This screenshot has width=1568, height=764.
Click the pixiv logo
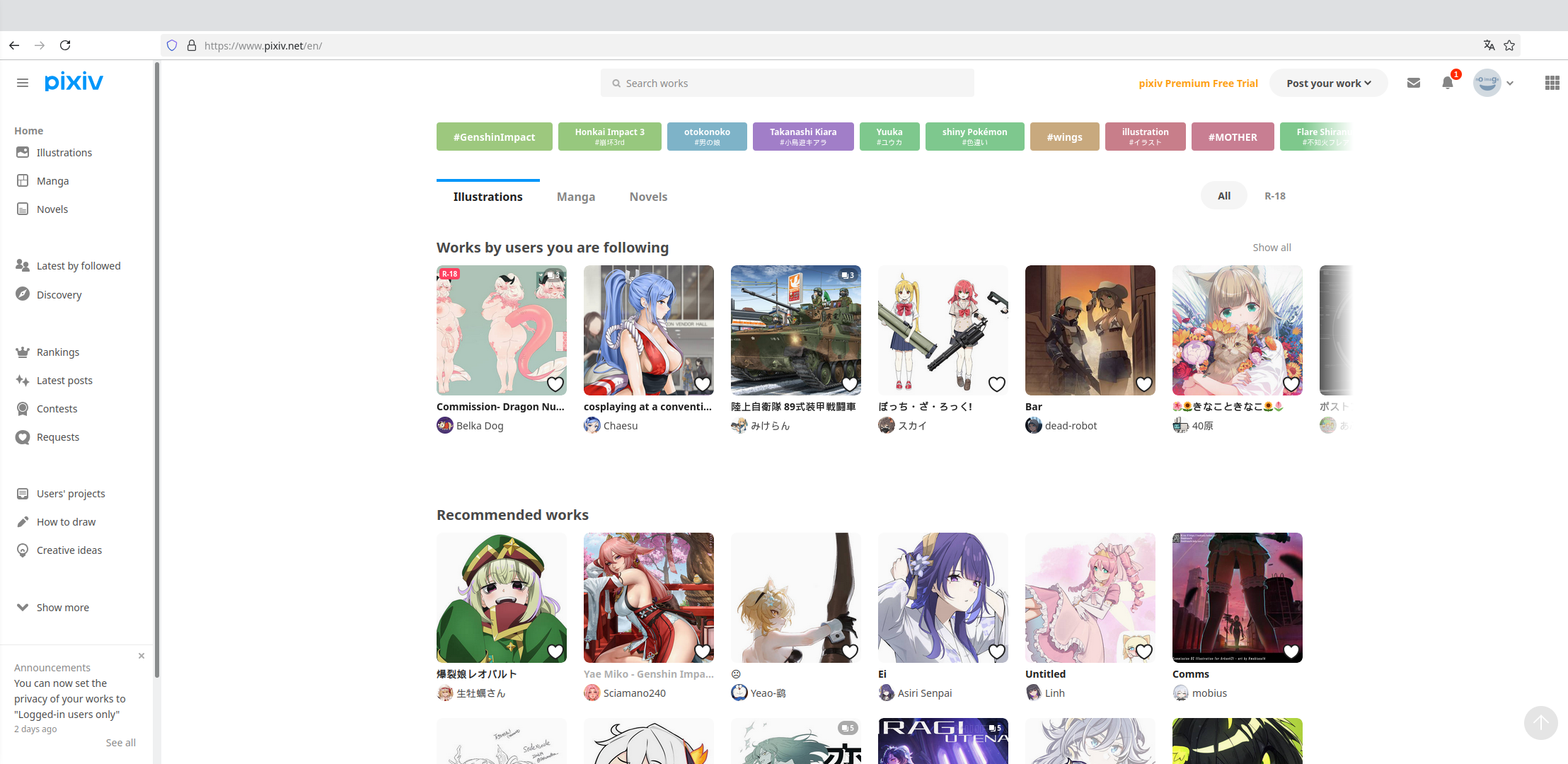click(x=74, y=82)
